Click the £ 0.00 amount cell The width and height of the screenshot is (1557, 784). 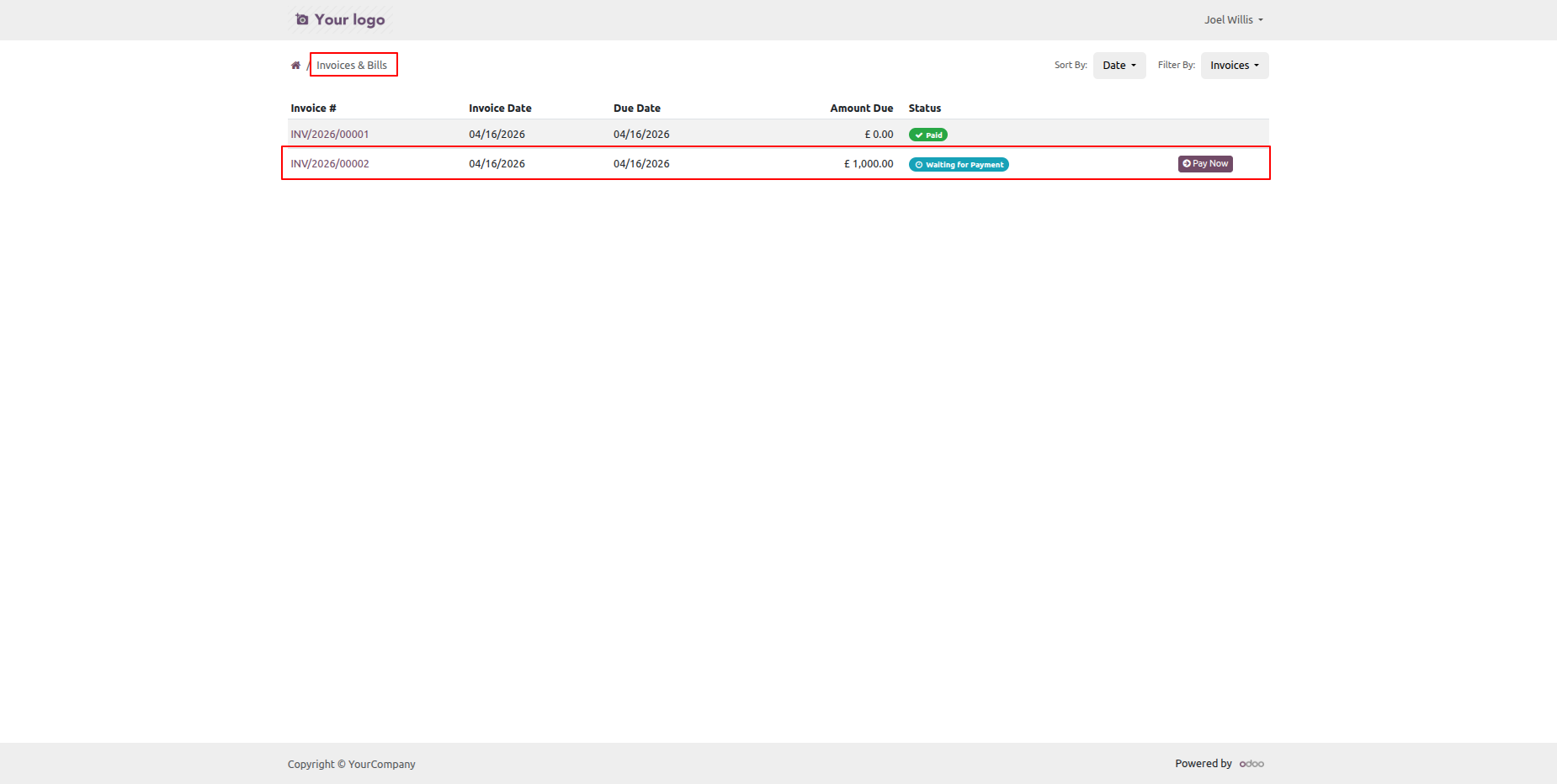tap(879, 135)
